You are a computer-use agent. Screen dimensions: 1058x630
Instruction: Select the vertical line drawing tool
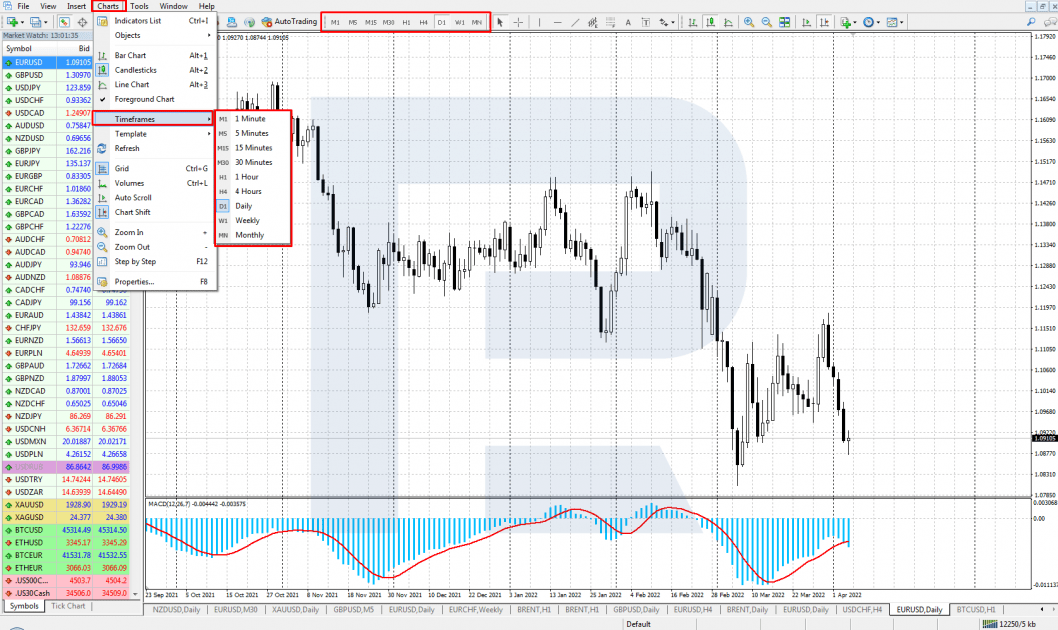[x=539, y=22]
